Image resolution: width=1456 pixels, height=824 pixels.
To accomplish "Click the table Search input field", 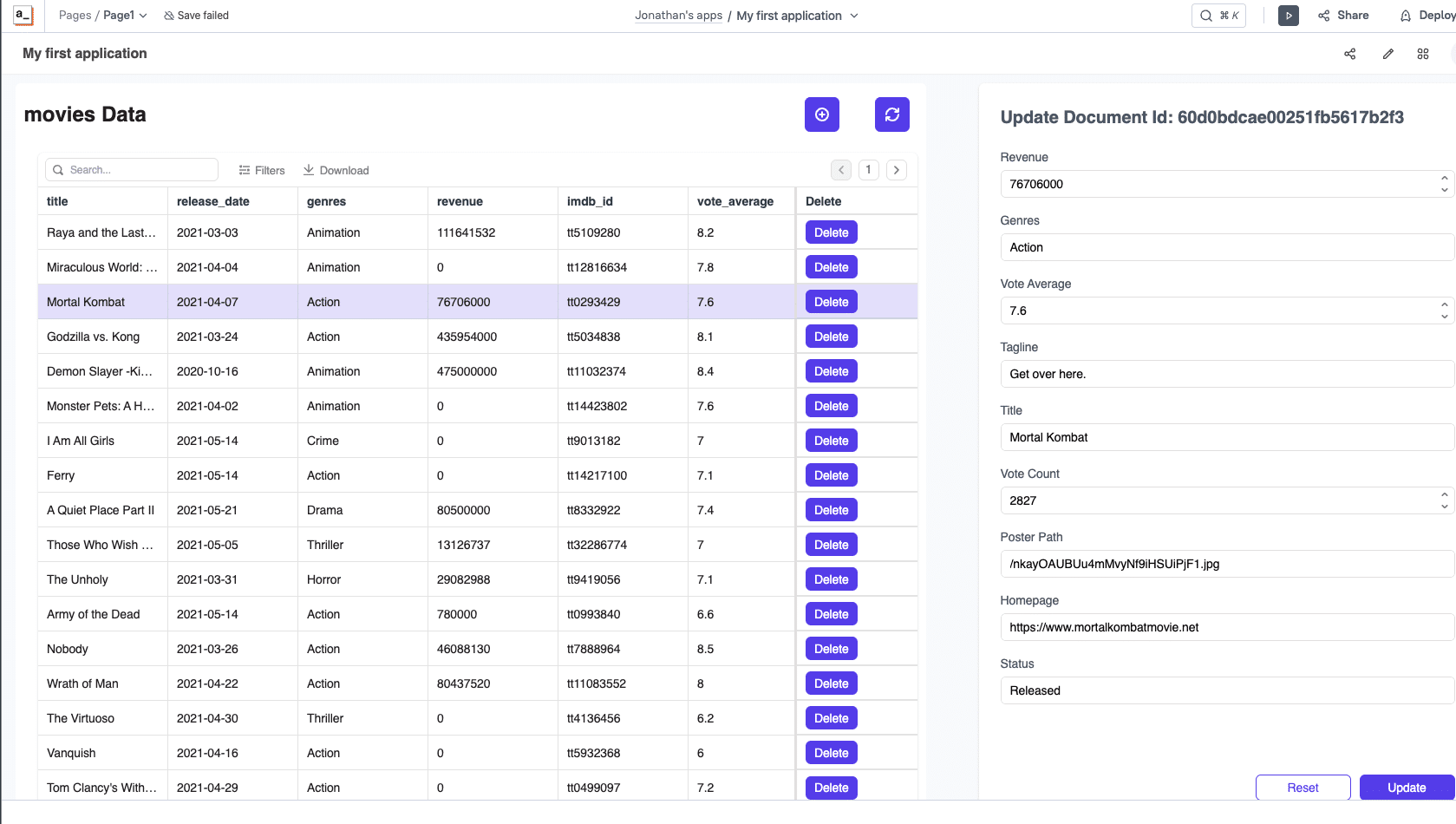I will (132, 170).
